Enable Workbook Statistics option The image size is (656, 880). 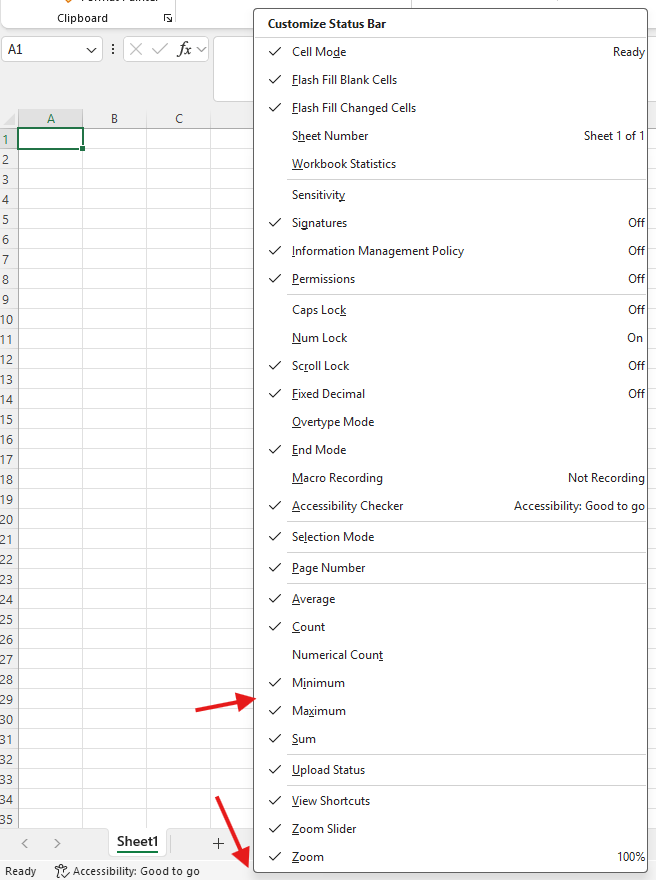(450, 164)
